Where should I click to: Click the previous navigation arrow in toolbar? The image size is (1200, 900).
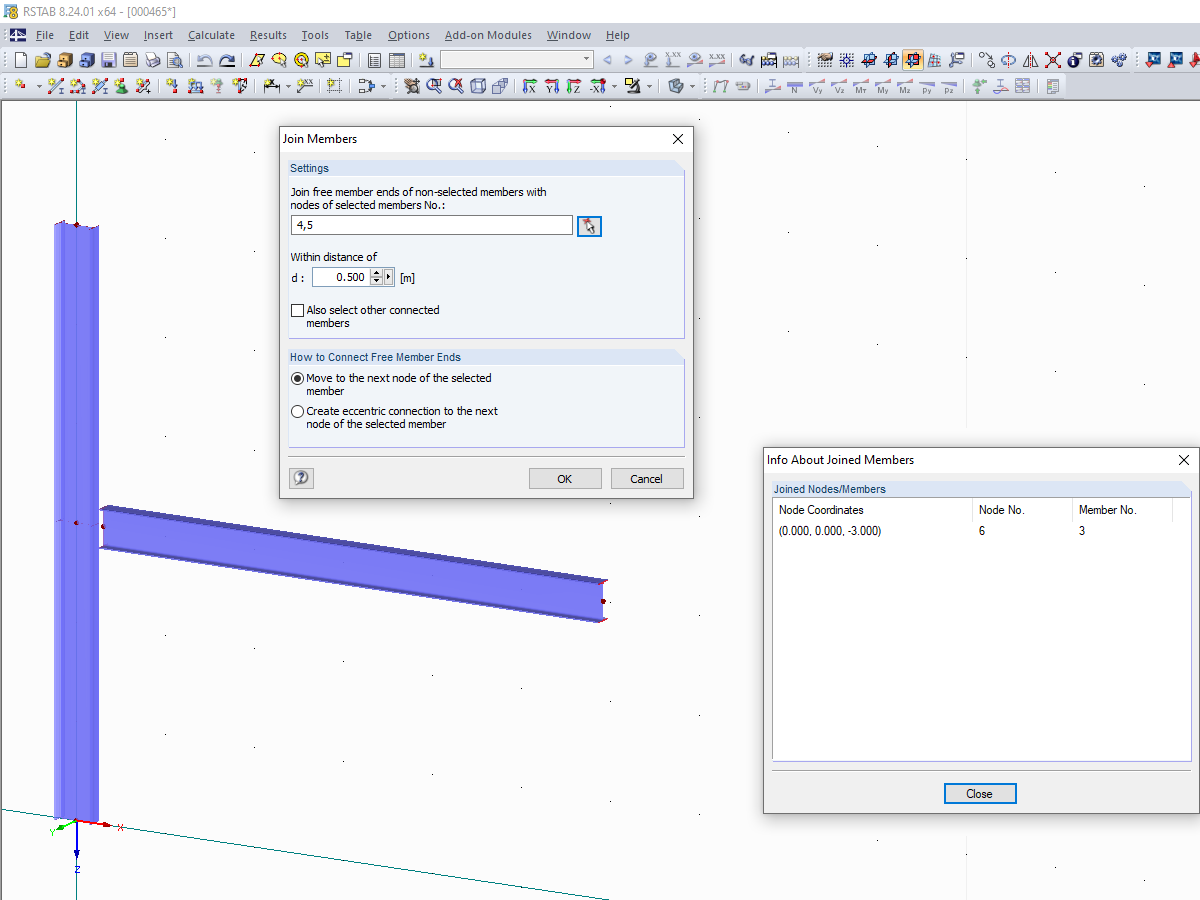point(607,60)
